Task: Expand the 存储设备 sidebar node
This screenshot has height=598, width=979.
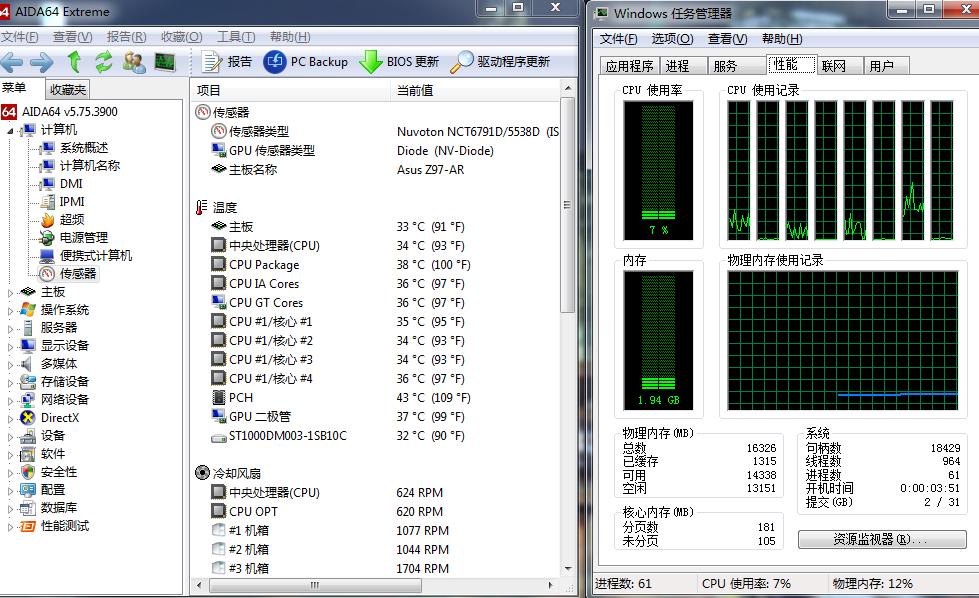Action: click(x=8, y=382)
